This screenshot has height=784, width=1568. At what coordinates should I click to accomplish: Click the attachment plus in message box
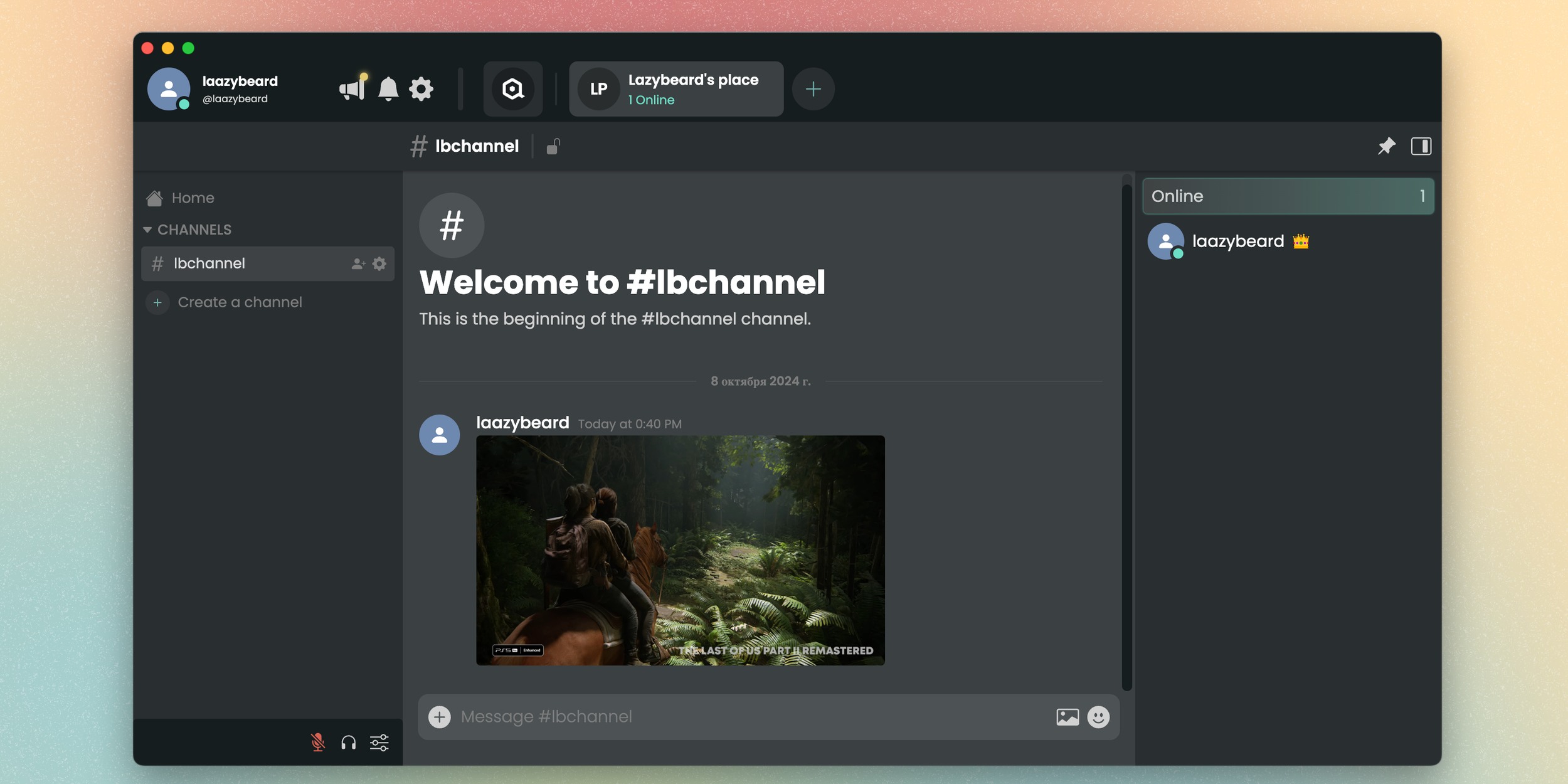click(x=439, y=717)
